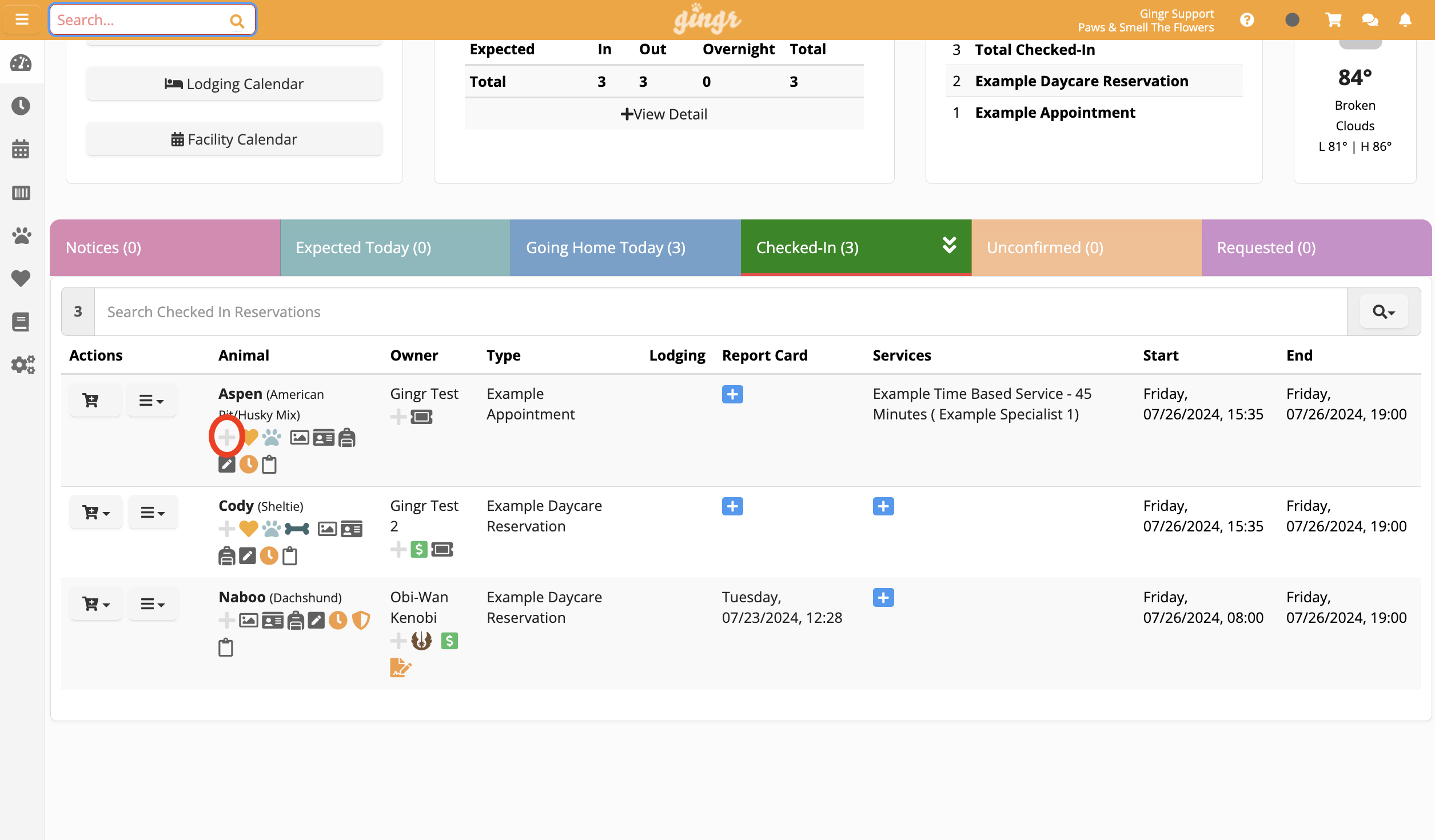Open Naboo's cart dropdown
This screenshot has height=840, width=1435.
click(95, 603)
